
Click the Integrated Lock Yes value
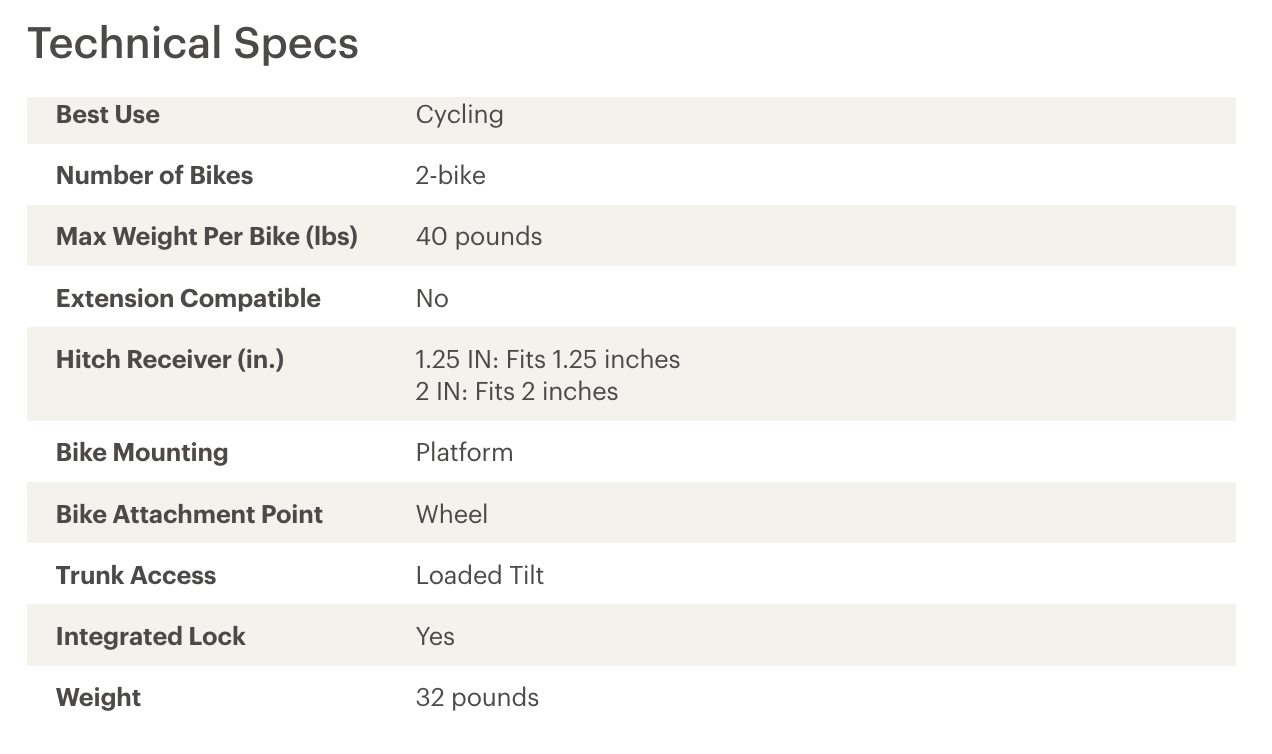435,637
